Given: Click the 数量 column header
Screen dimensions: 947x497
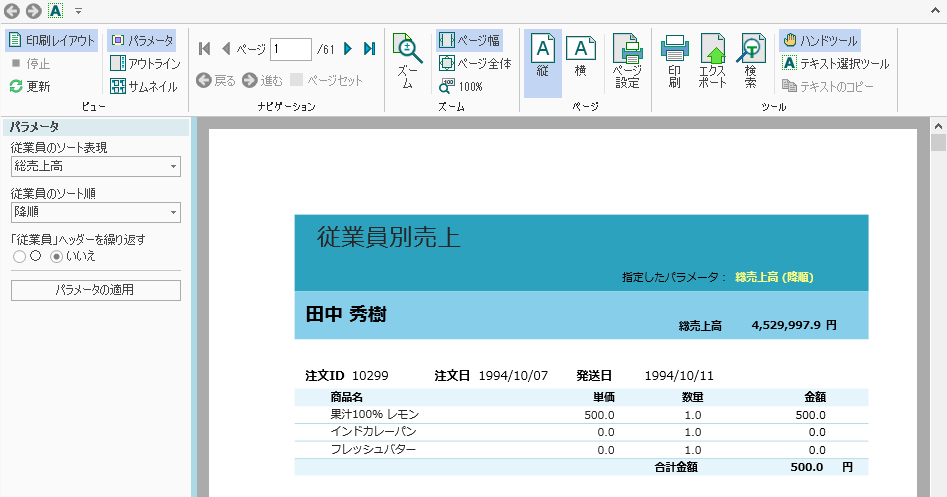Looking at the screenshot, I should pos(692,397).
